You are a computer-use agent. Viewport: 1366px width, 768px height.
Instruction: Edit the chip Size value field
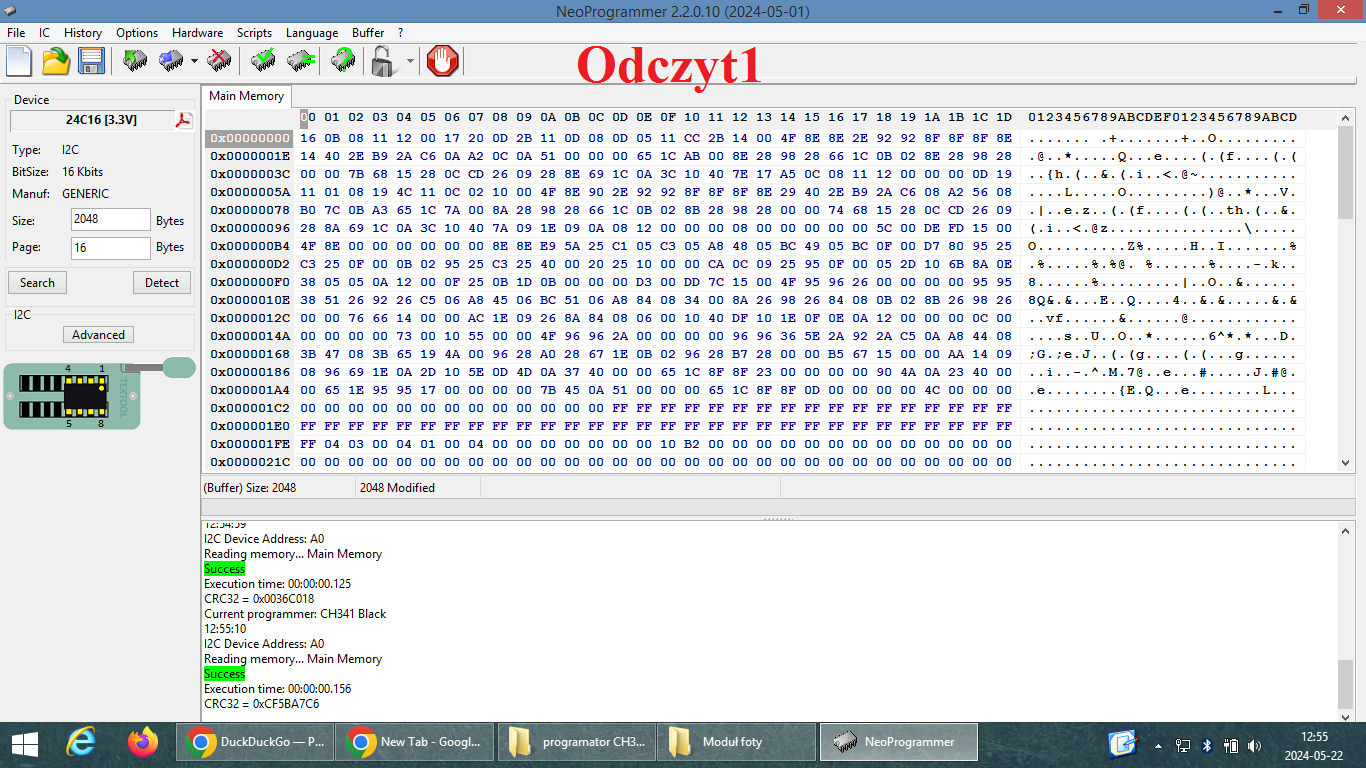pyautogui.click(x=110, y=218)
